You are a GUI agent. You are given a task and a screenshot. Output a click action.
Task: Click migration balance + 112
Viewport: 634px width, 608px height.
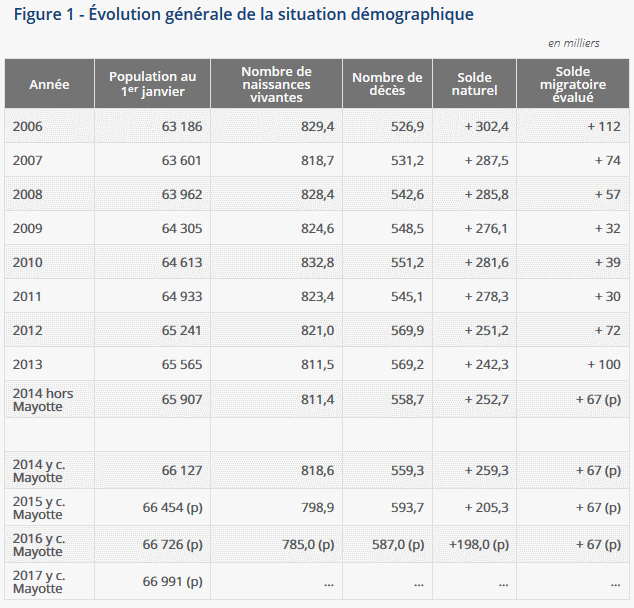pos(604,127)
